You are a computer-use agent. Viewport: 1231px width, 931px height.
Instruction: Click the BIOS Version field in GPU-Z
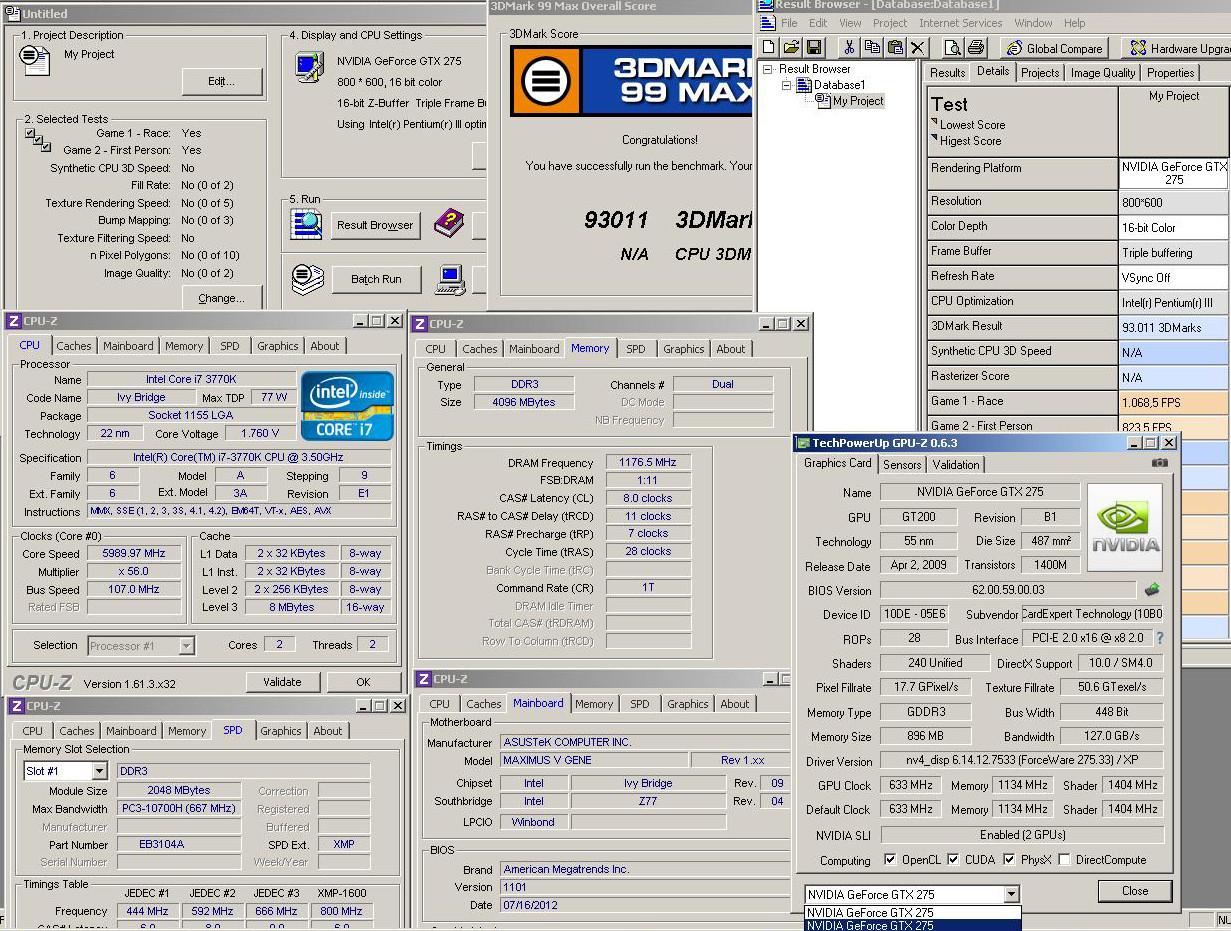click(x=1008, y=590)
